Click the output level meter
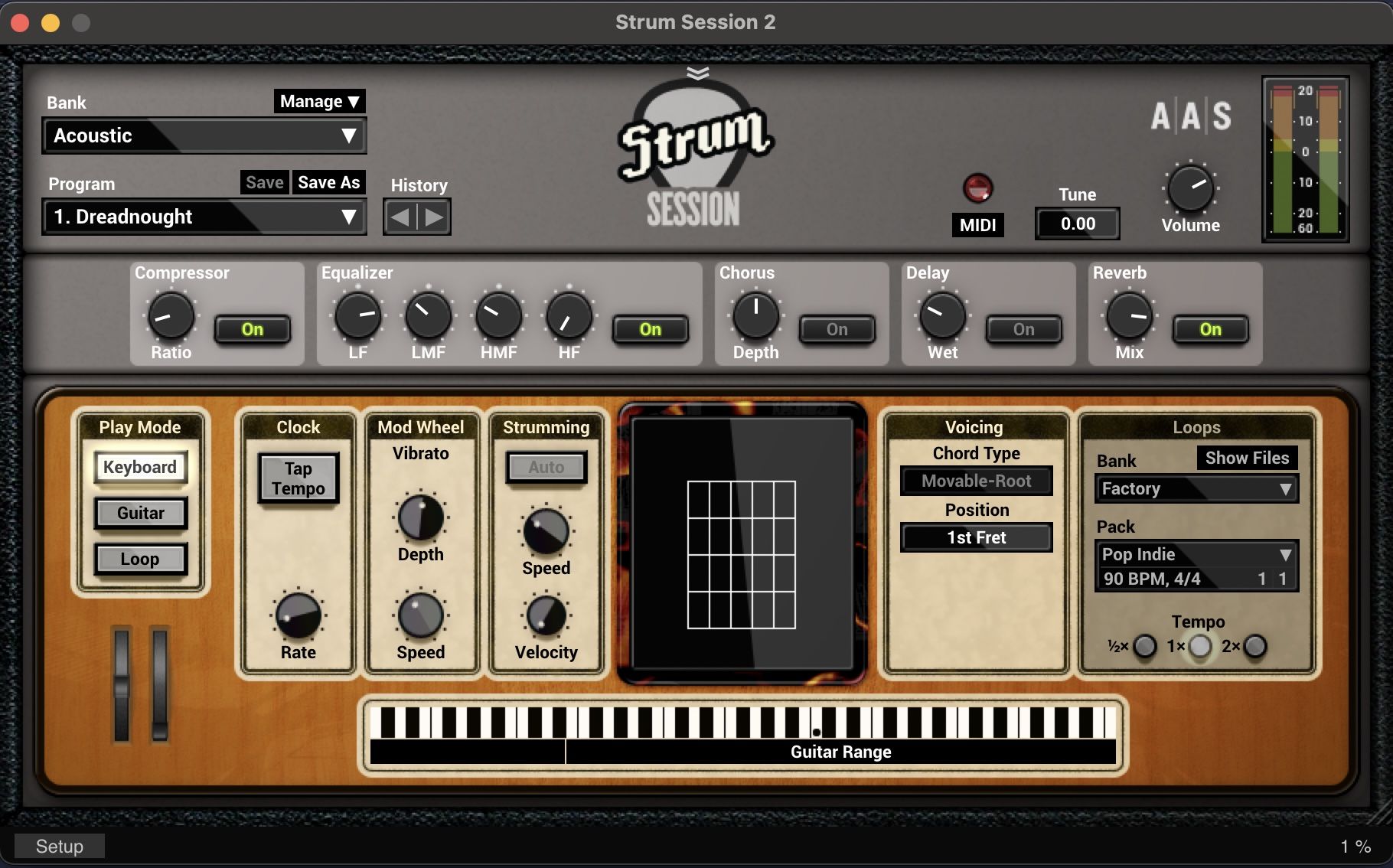 coord(1305,159)
